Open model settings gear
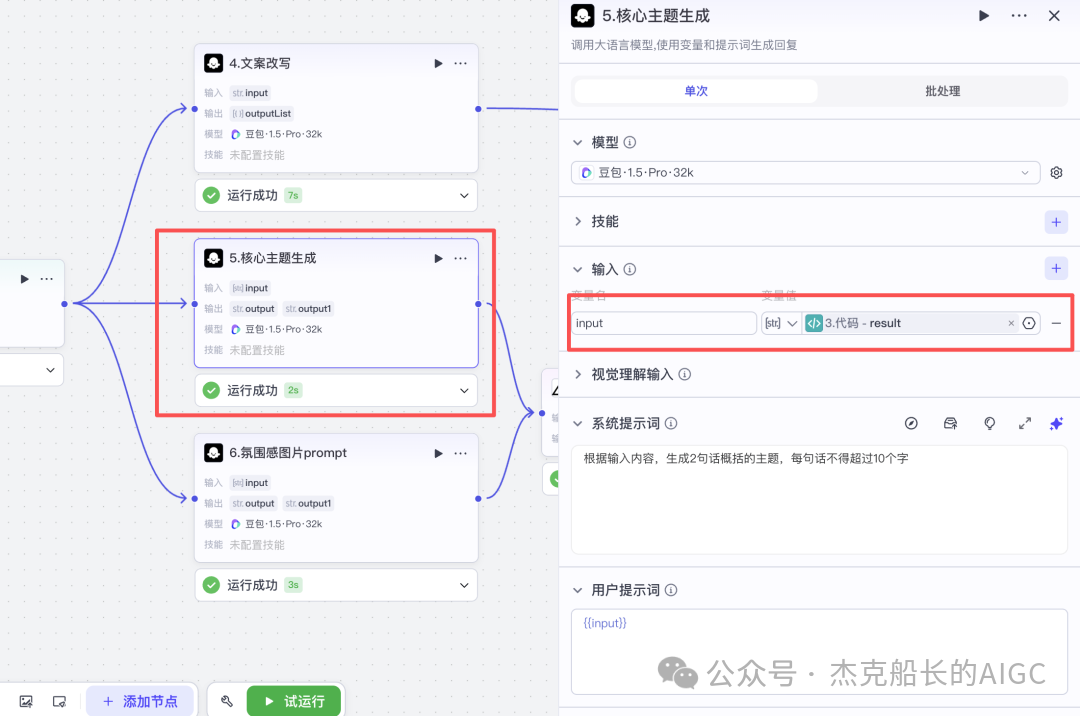The image size is (1080, 716). (x=1056, y=173)
